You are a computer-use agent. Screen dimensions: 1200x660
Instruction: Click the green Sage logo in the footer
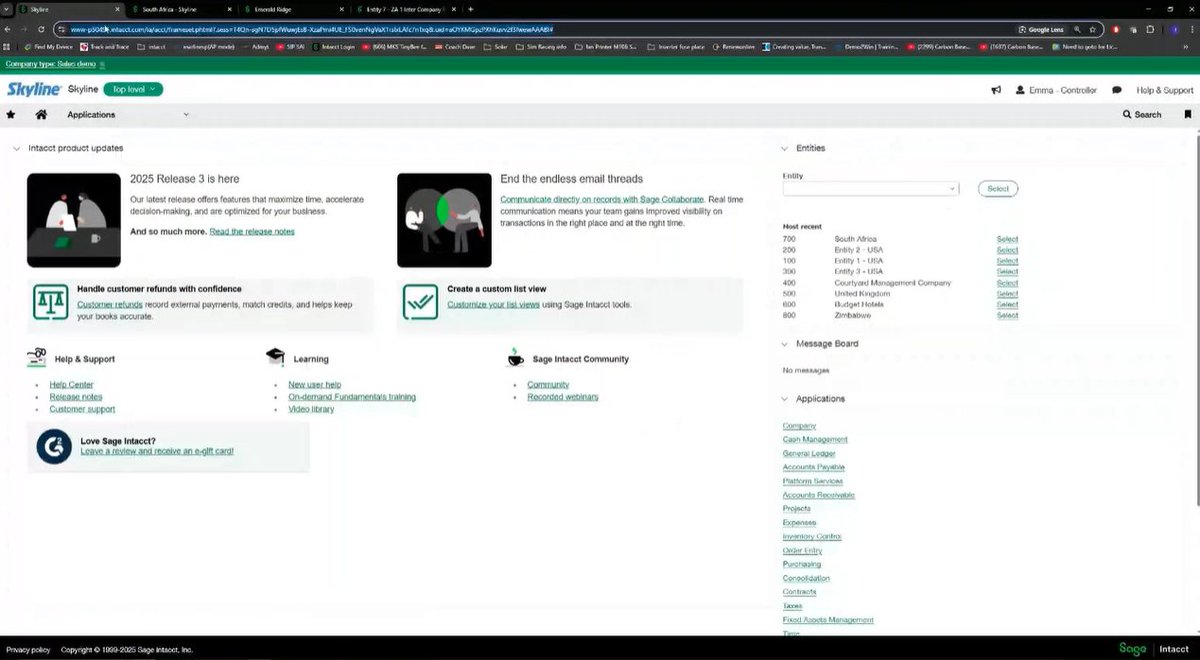tap(1132, 648)
